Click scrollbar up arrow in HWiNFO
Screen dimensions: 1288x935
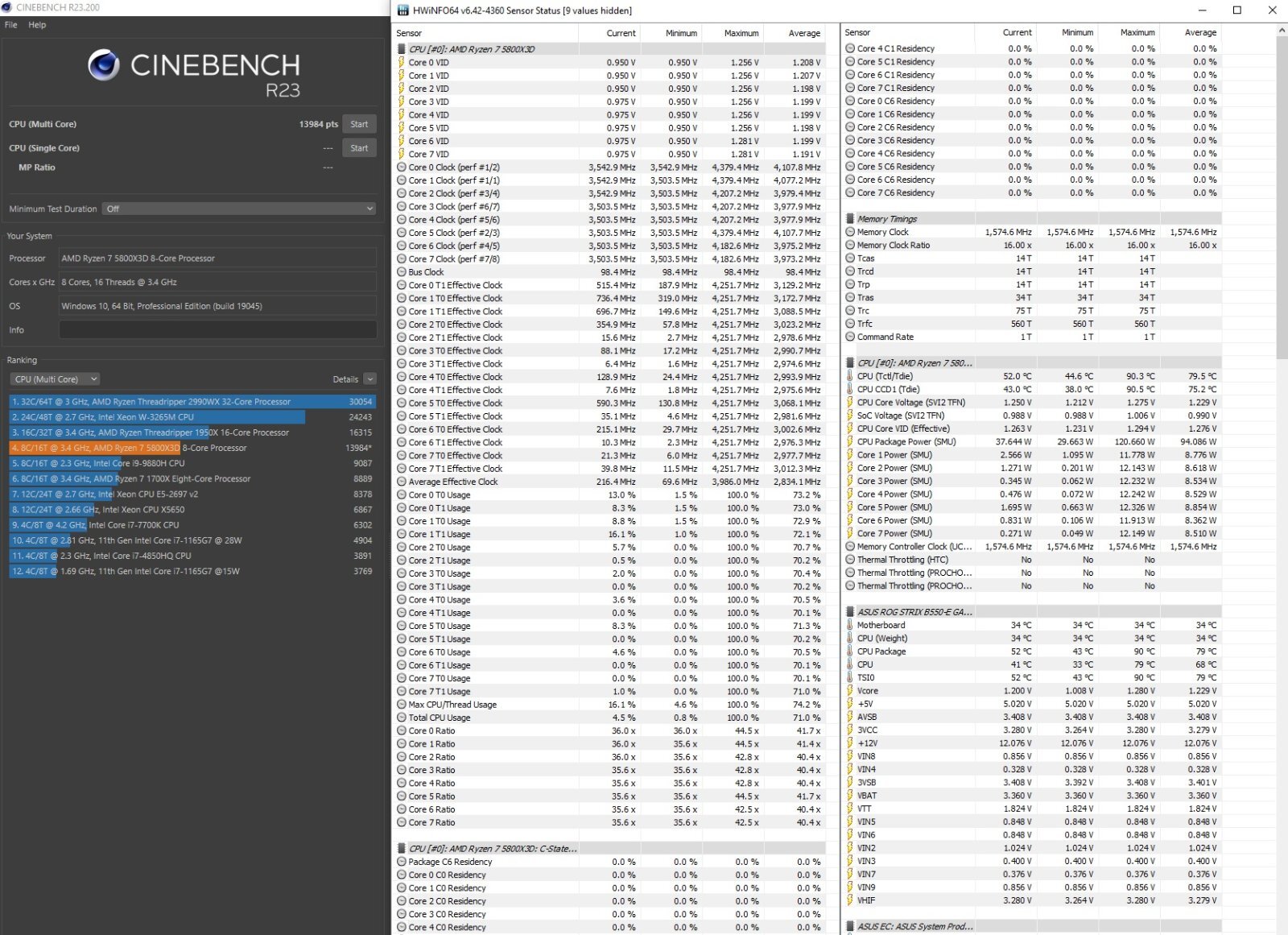click(1282, 30)
